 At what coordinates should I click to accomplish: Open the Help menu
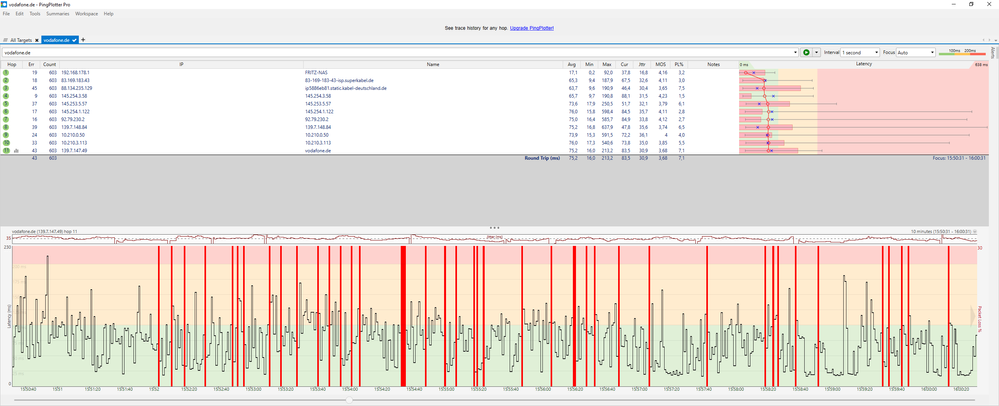point(108,13)
